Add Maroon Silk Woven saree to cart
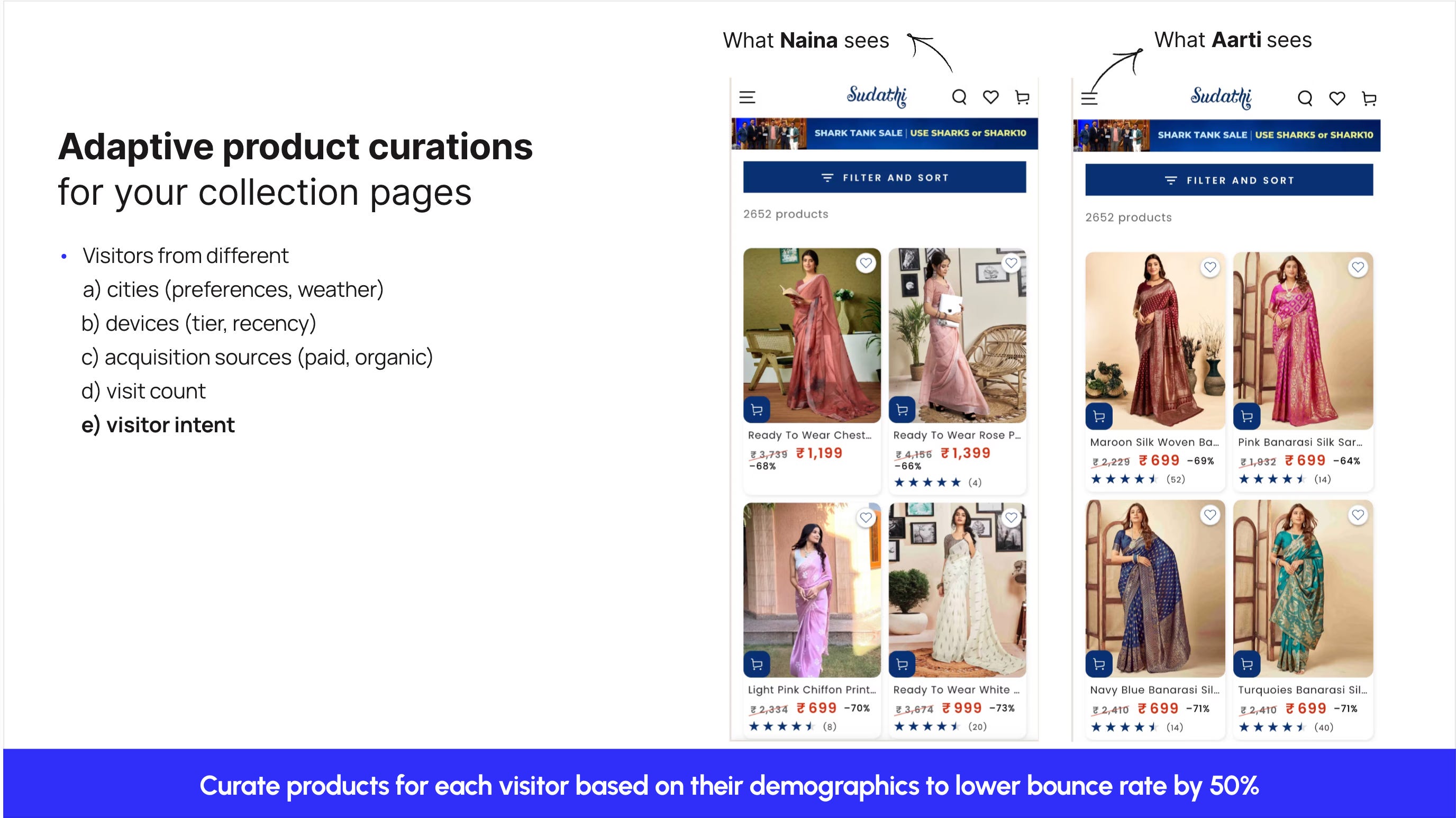Screen dimensions: 1456x818 tap(1099, 416)
